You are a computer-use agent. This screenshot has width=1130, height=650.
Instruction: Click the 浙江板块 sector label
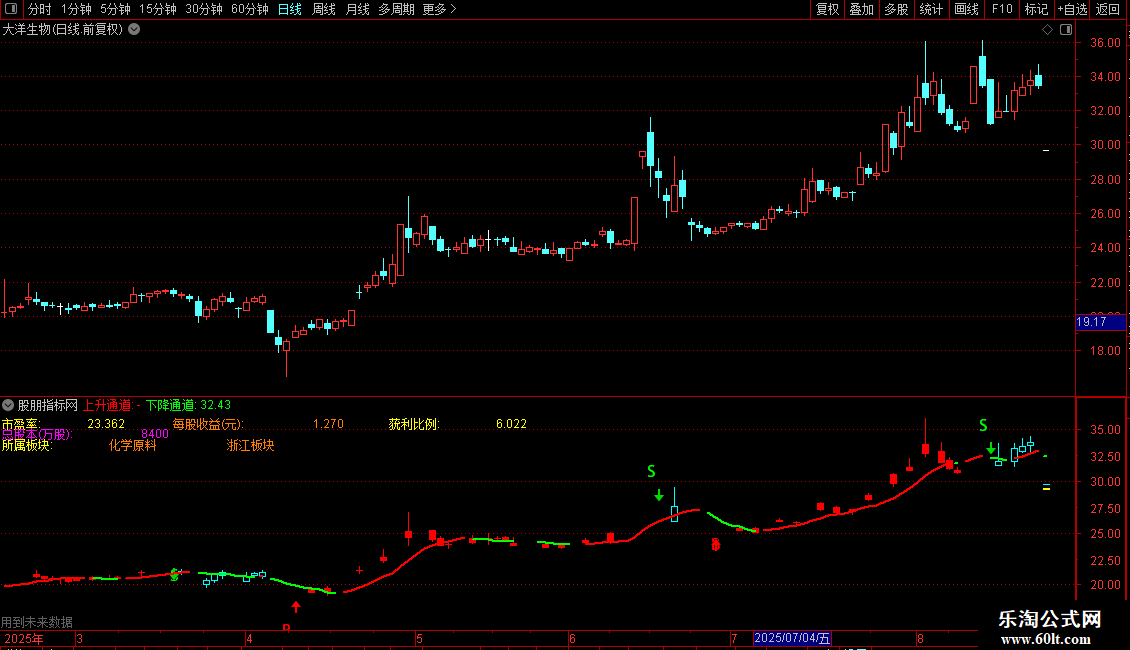pyautogui.click(x=250, y=445)
